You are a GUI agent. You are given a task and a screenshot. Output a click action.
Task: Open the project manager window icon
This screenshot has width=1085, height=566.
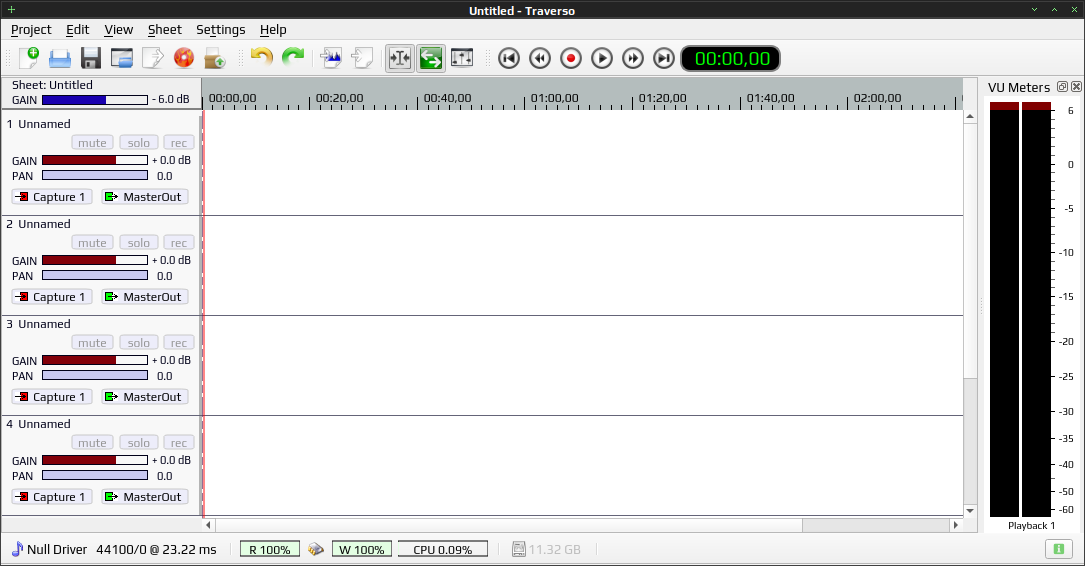[122, 58]
